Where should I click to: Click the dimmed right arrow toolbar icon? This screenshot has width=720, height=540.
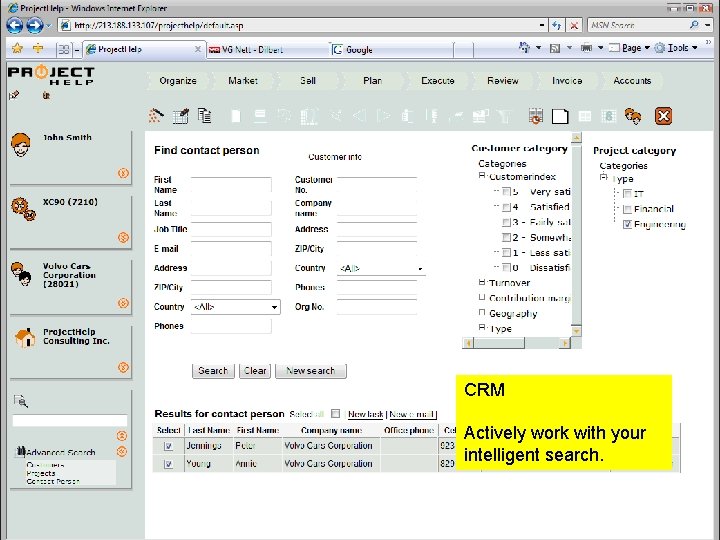click(384, 116)
